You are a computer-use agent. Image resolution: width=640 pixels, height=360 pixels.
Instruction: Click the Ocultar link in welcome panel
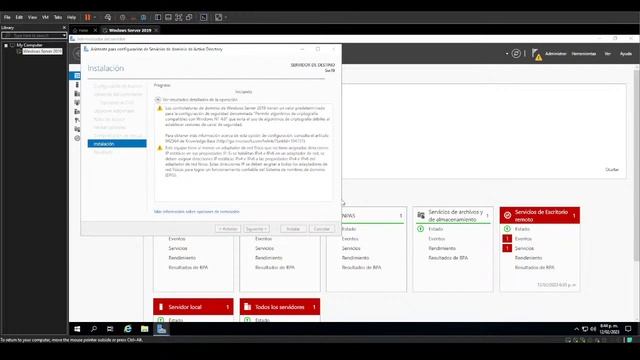(612, 169)
